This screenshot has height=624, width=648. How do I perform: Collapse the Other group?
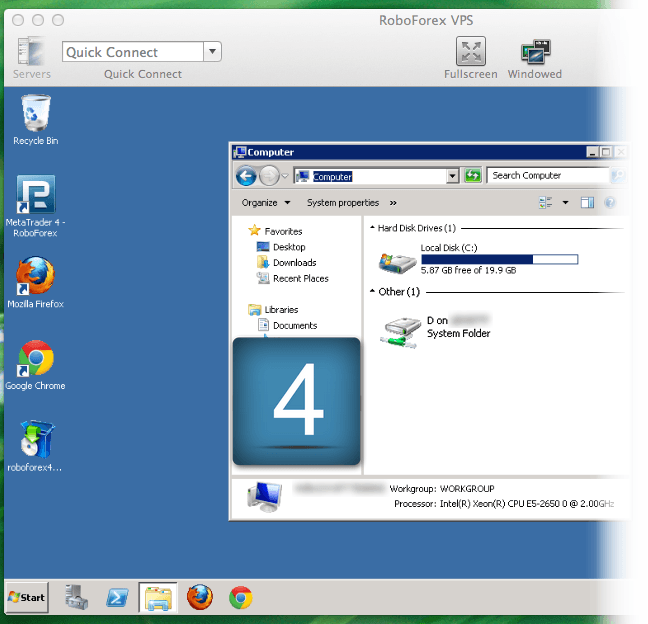click(373, 292)
